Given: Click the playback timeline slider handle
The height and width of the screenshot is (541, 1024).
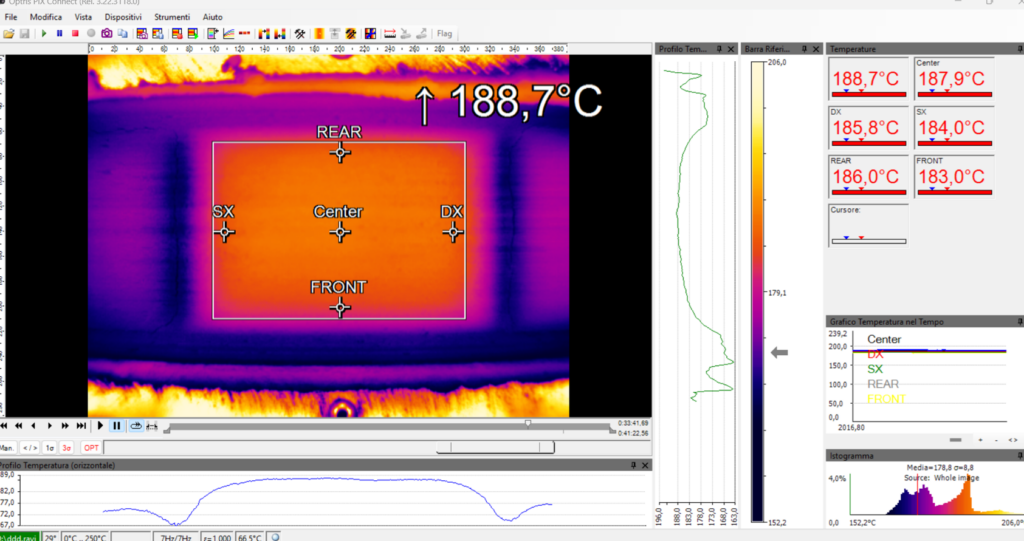Looking at the screenshot, I should [528, 424].
